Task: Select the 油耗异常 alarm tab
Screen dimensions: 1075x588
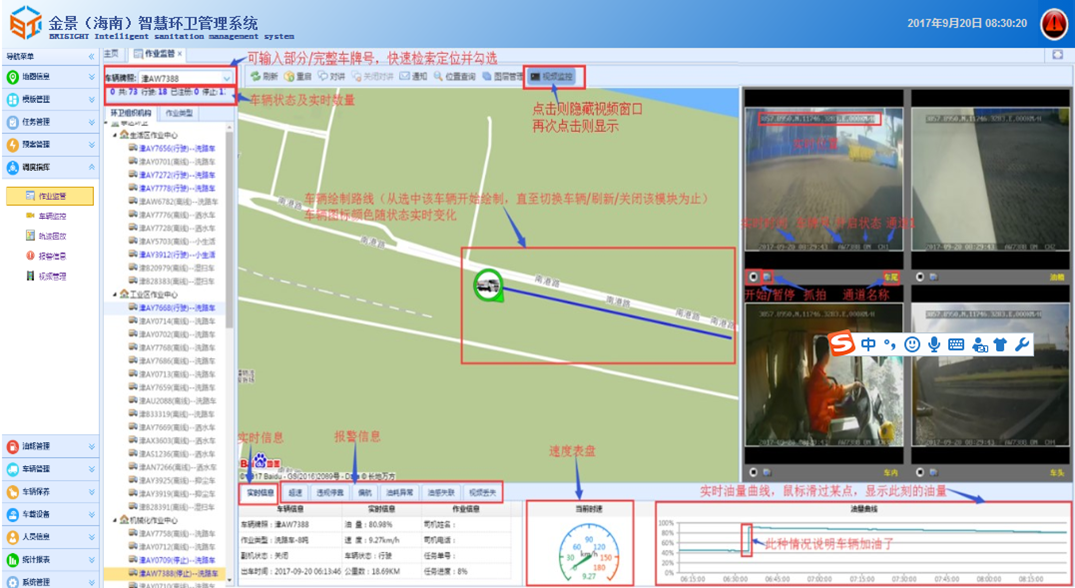Action: point(400,492)
